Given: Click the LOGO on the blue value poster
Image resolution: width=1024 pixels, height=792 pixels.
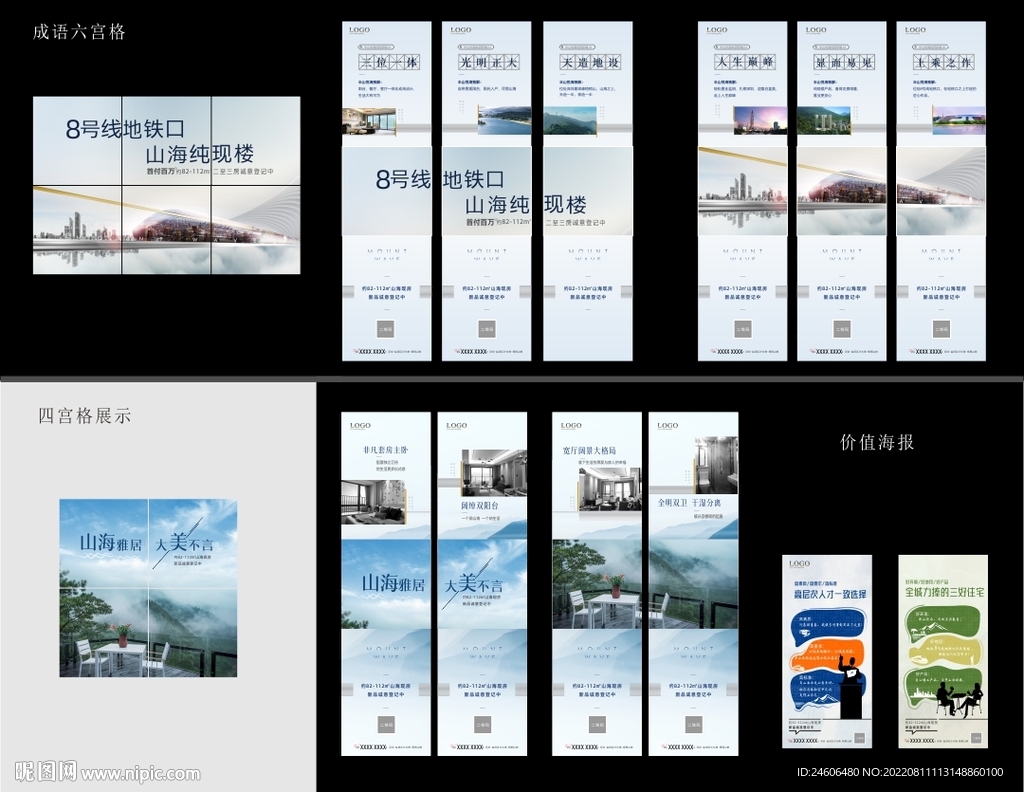Looking at the screenshot, I should click(799, 564).
